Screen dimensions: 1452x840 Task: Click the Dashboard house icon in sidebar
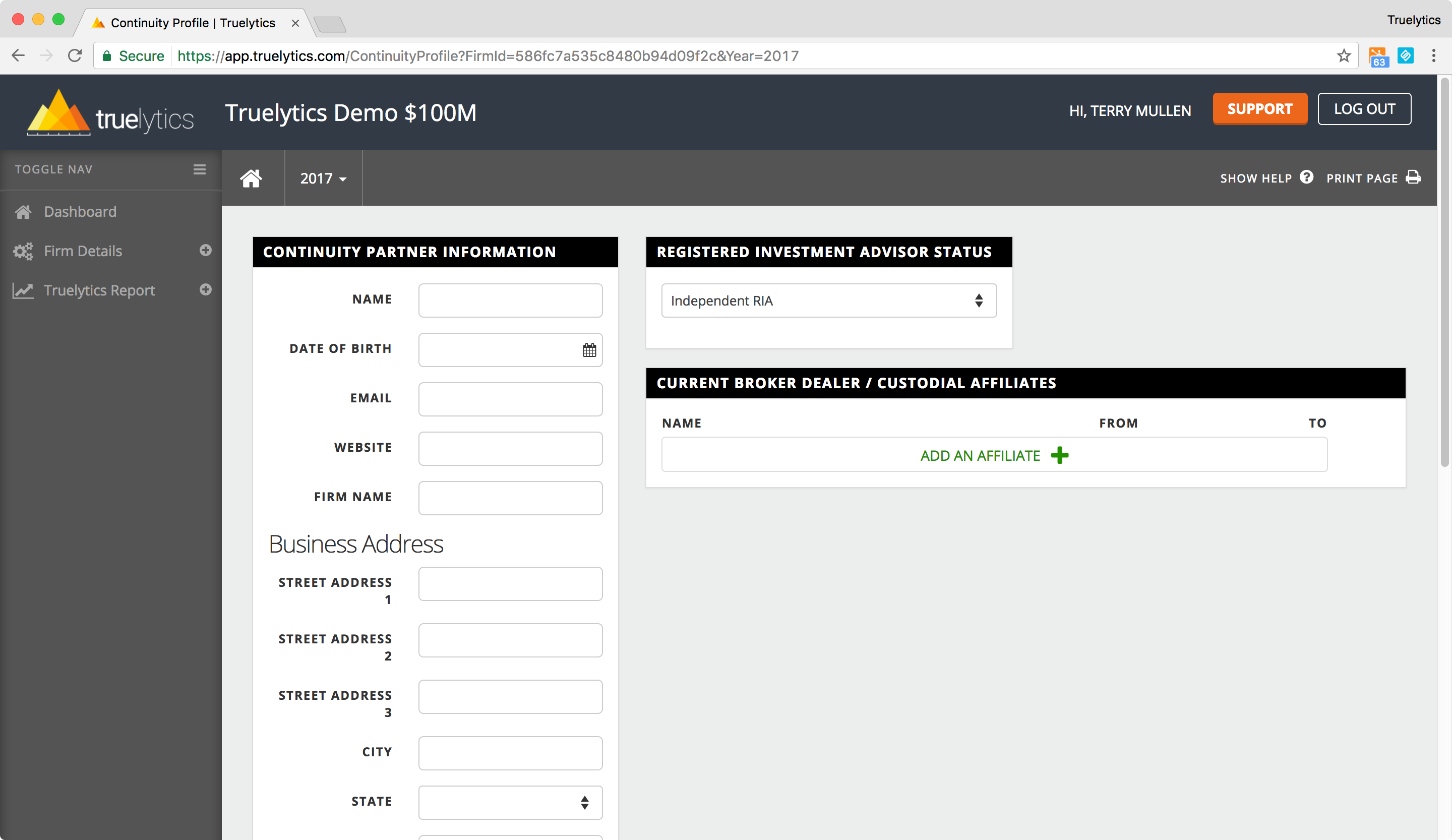pos(23,211)
